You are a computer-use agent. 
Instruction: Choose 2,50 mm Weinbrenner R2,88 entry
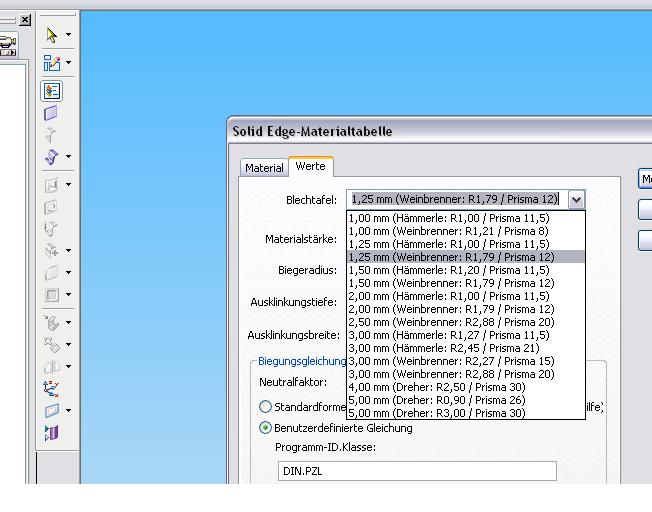466,322
